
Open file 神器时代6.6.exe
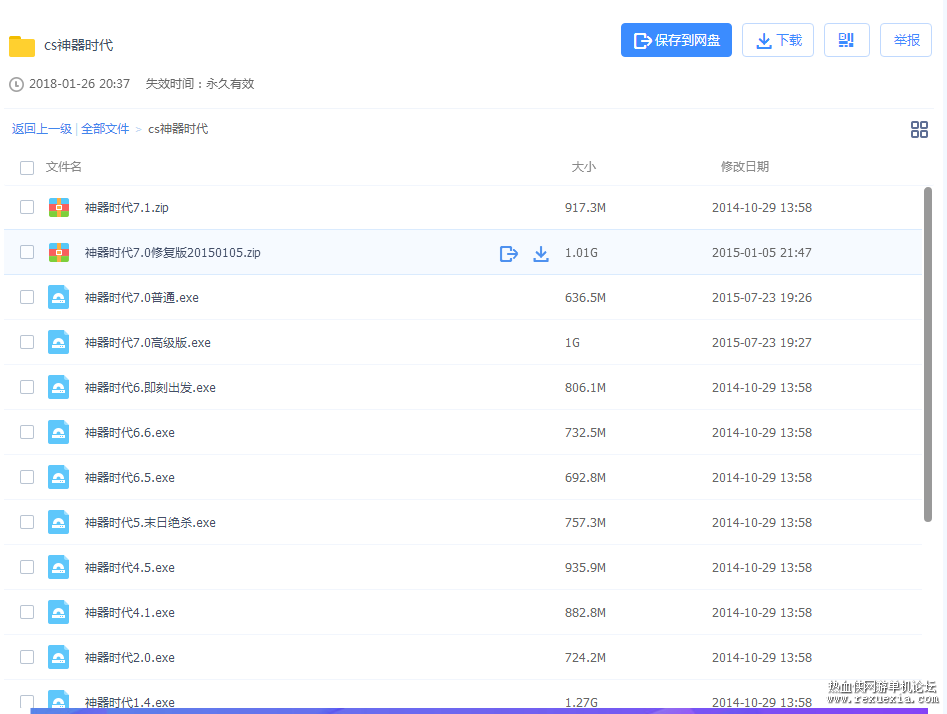129,433
